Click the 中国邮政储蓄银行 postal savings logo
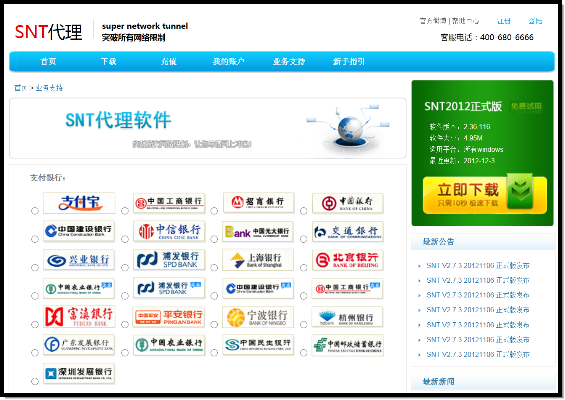The height and width of the screenshot is (400, 565). [347, 345]
